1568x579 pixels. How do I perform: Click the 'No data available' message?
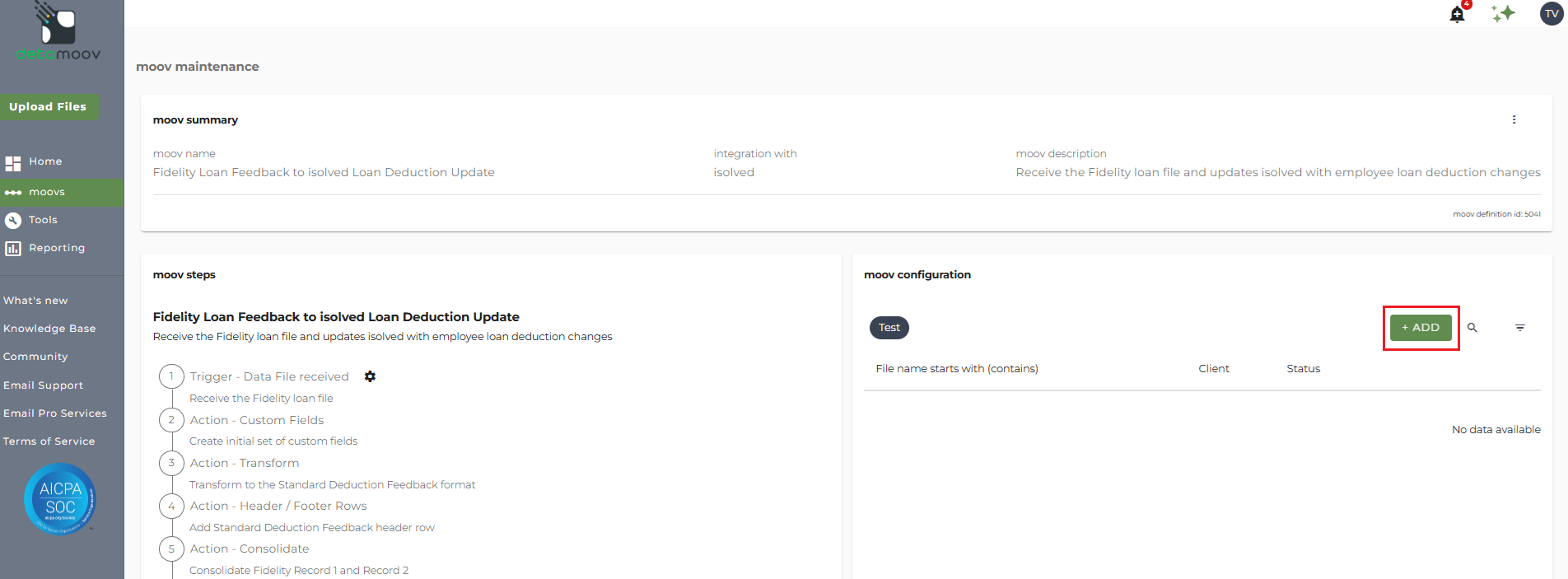(1496, 430)
